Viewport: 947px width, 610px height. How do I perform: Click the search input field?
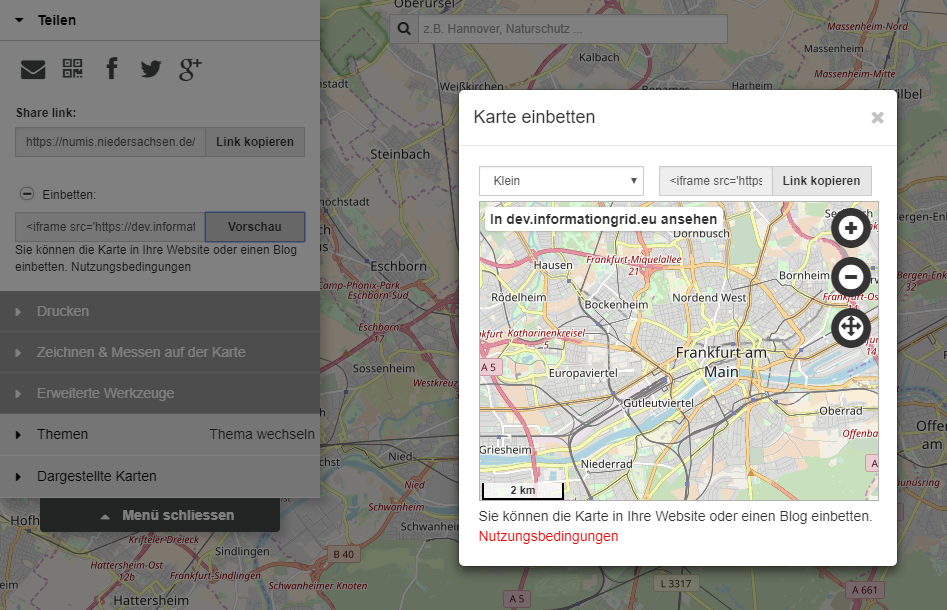tap(570, 27)
